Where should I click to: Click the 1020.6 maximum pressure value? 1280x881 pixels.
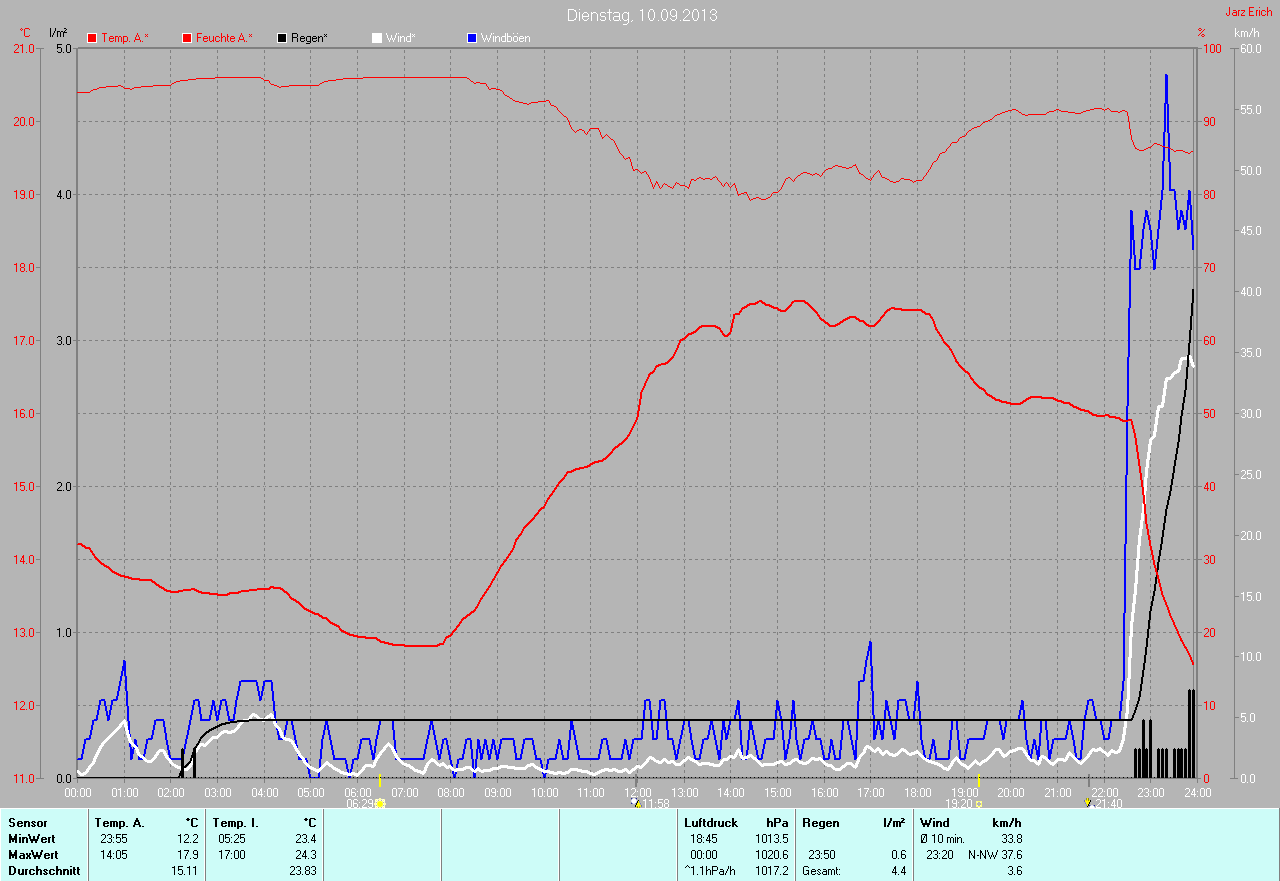[772, 855]
